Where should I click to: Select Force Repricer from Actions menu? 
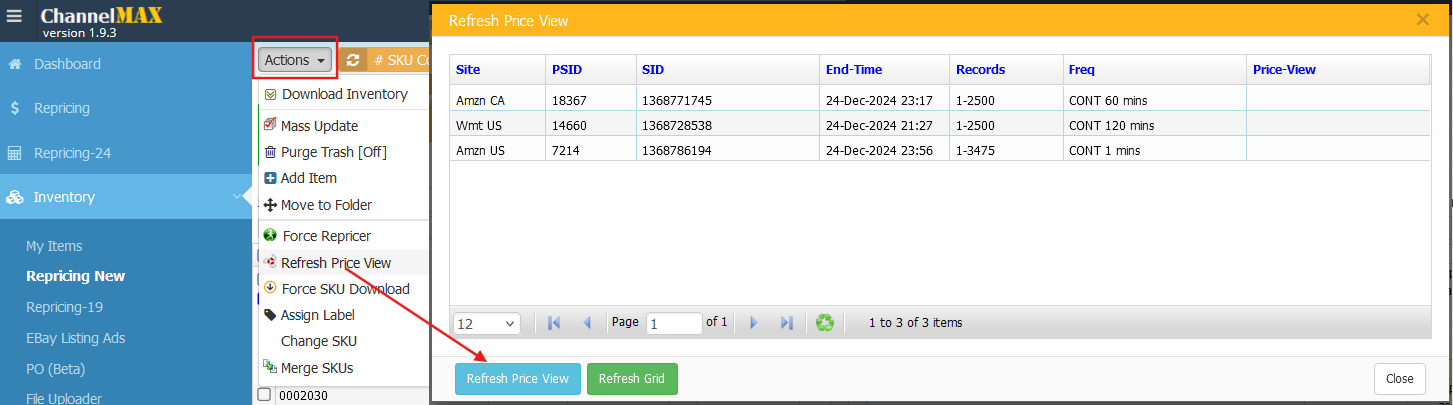point(326,236)
